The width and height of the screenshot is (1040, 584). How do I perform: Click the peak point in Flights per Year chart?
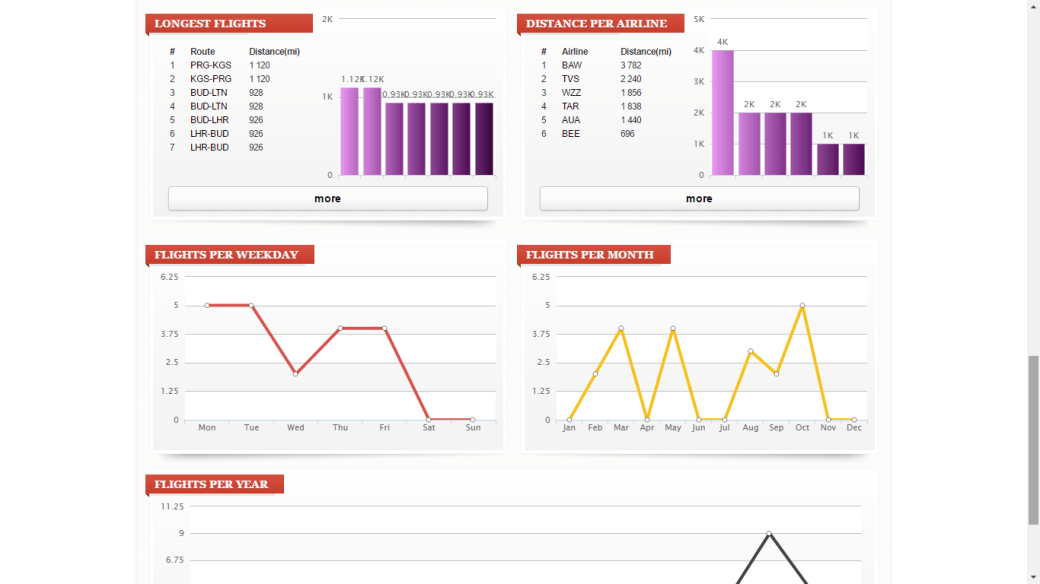pyautogui.click(x=769, y=533)
